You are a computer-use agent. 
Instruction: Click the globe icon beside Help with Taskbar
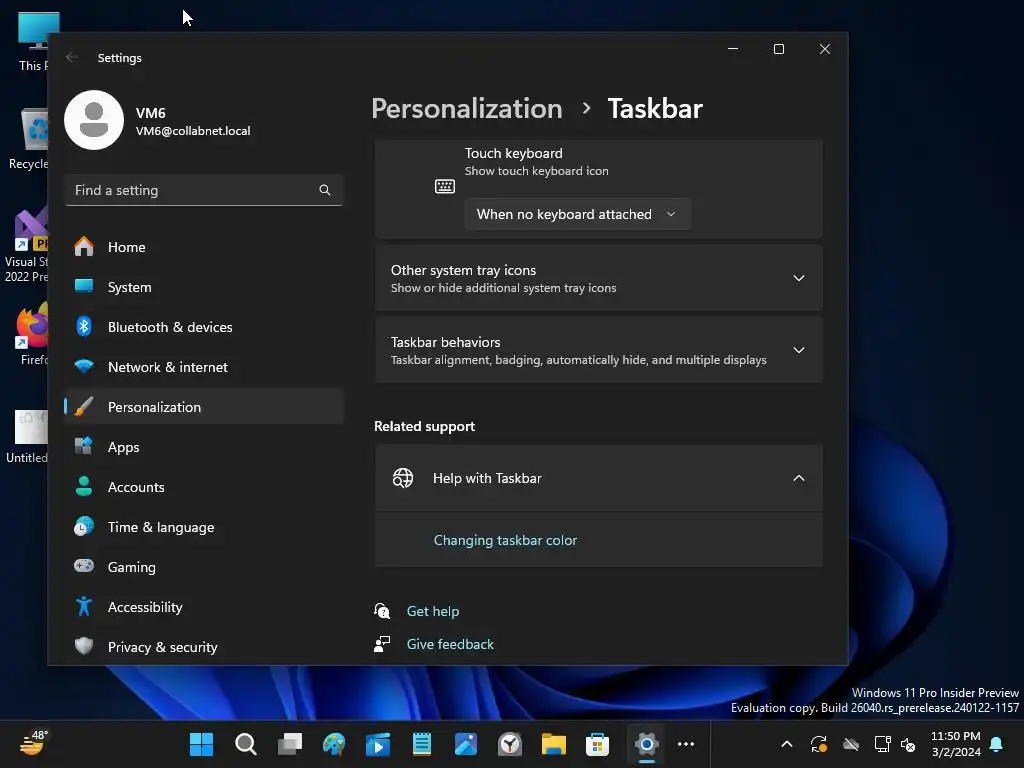coord(402,478)
